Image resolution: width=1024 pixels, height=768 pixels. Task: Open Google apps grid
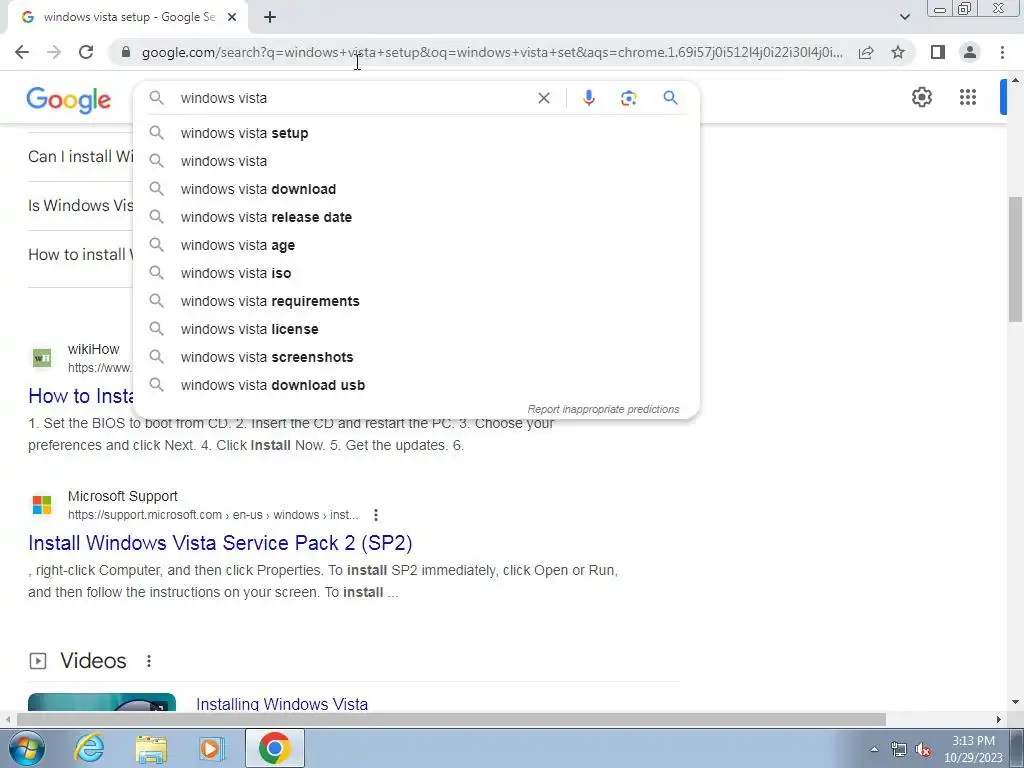tap(968, 97)
